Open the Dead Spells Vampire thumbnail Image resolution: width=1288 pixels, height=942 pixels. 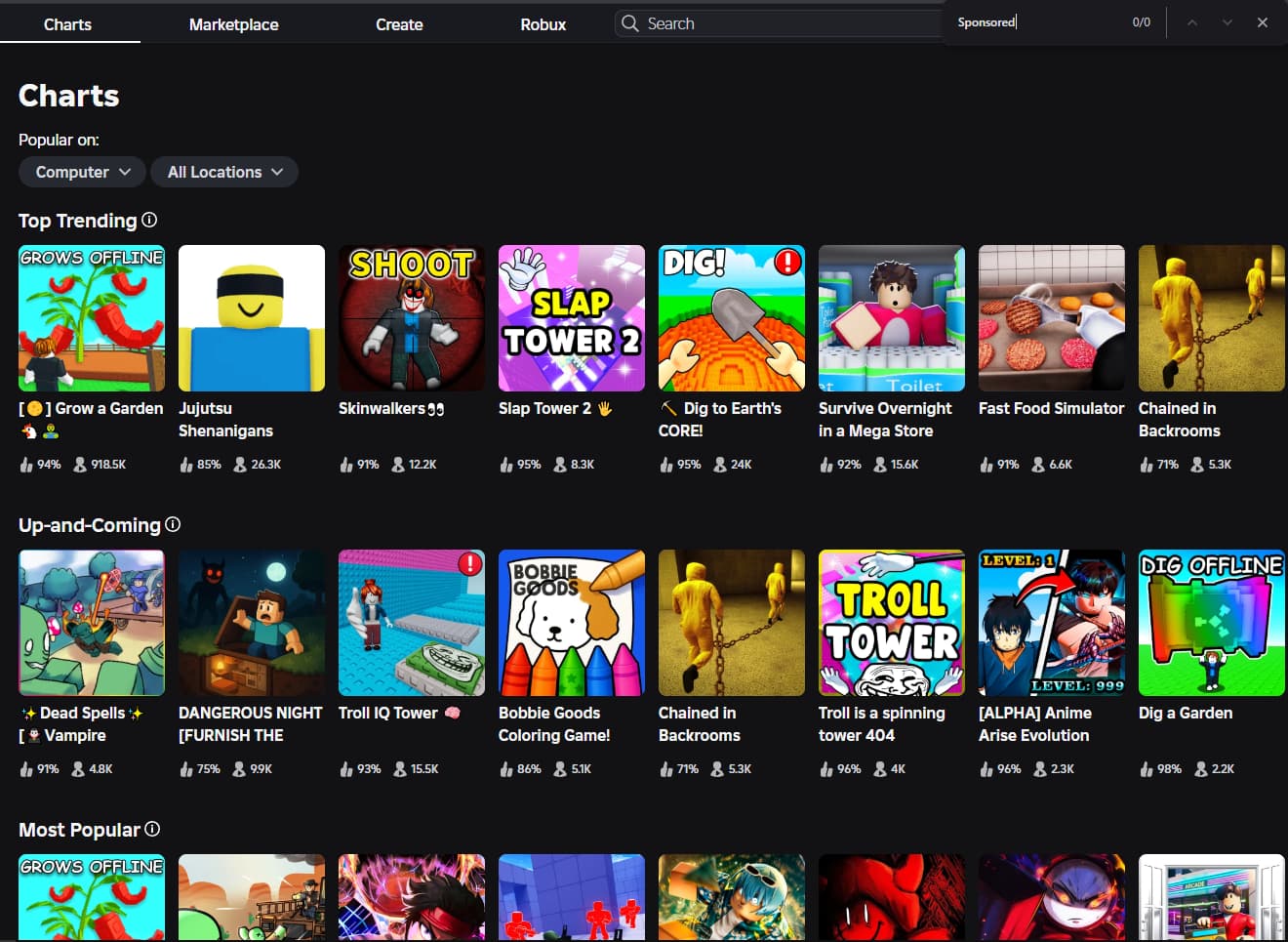92,623
